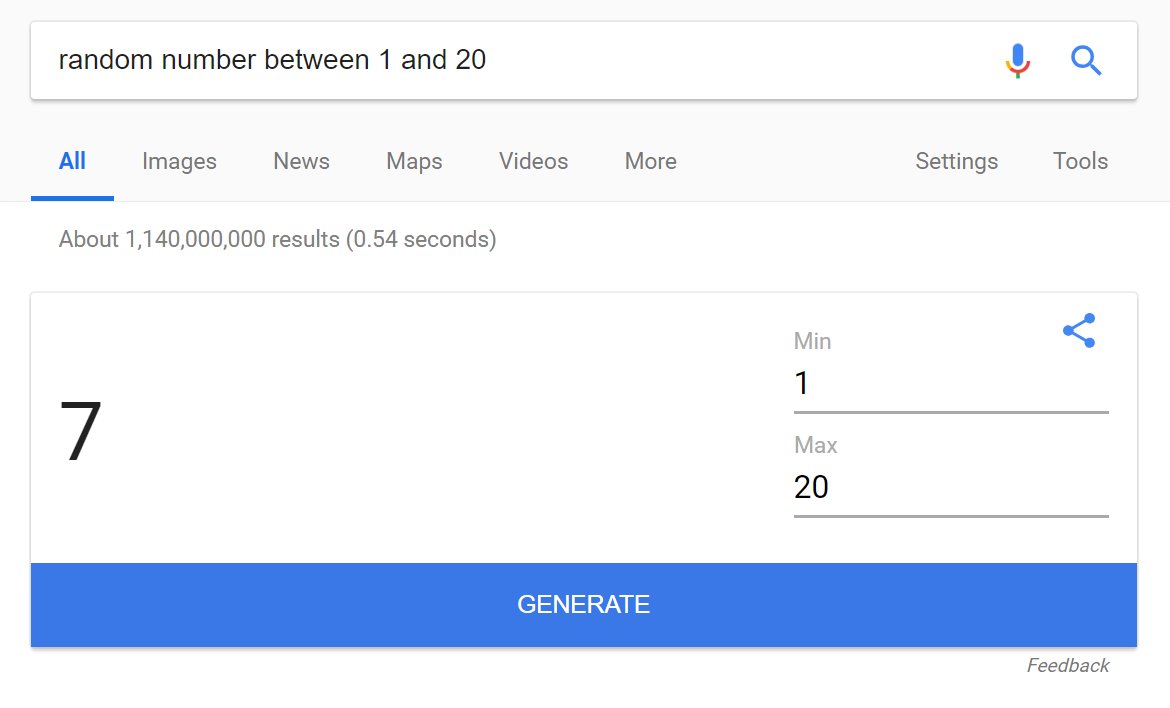Switch to the Images tab
Screen dimensions: 1170x708
pyautogui.click(x=179, y=161)
